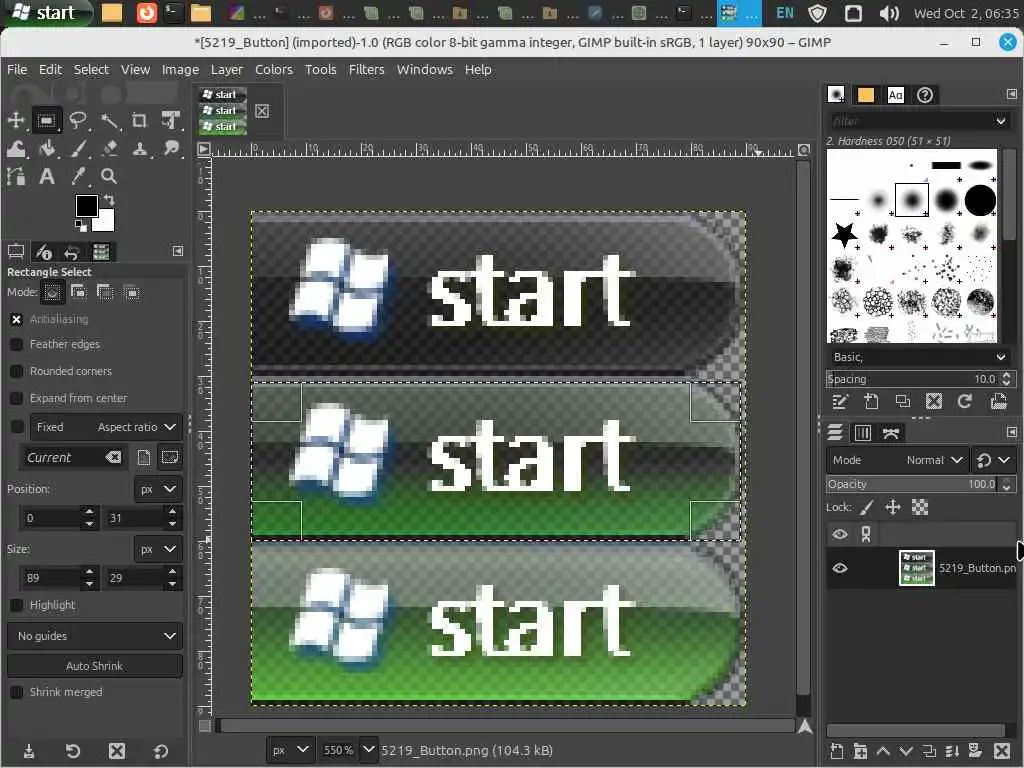Toggle the Antialiasing checkbox

point(16,319)
